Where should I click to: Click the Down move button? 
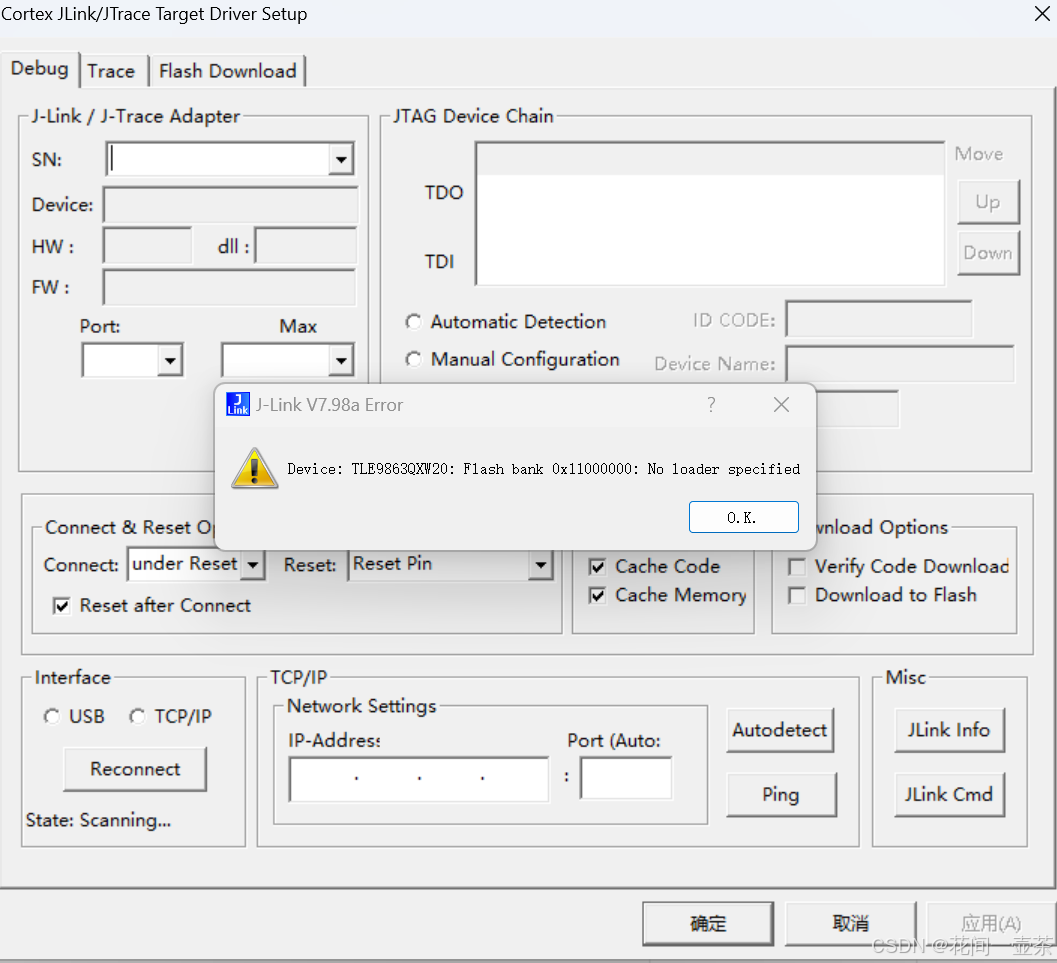pyautogui.click(x=988, y=253)
